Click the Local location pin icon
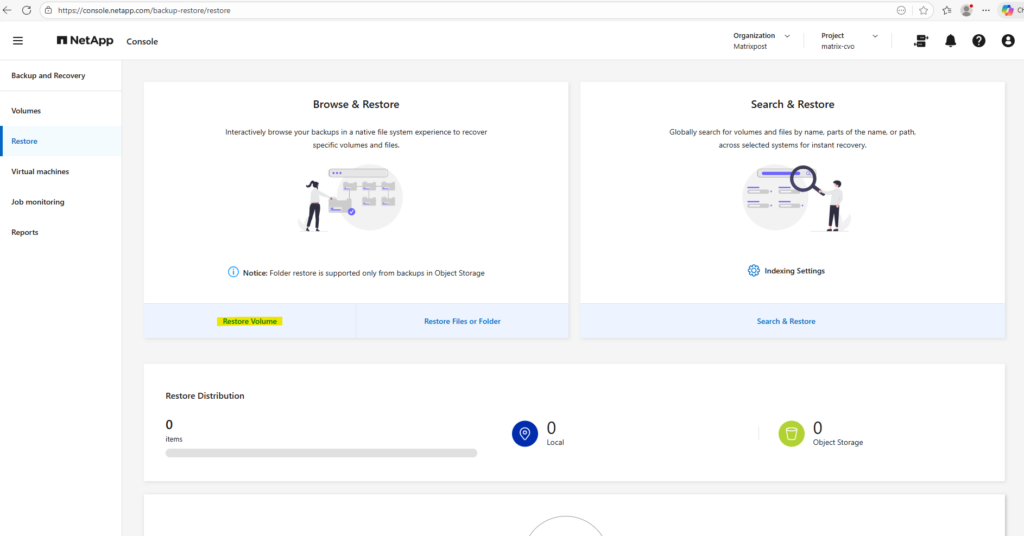Viewport: 1024px width, 536px height. (525, 434)
